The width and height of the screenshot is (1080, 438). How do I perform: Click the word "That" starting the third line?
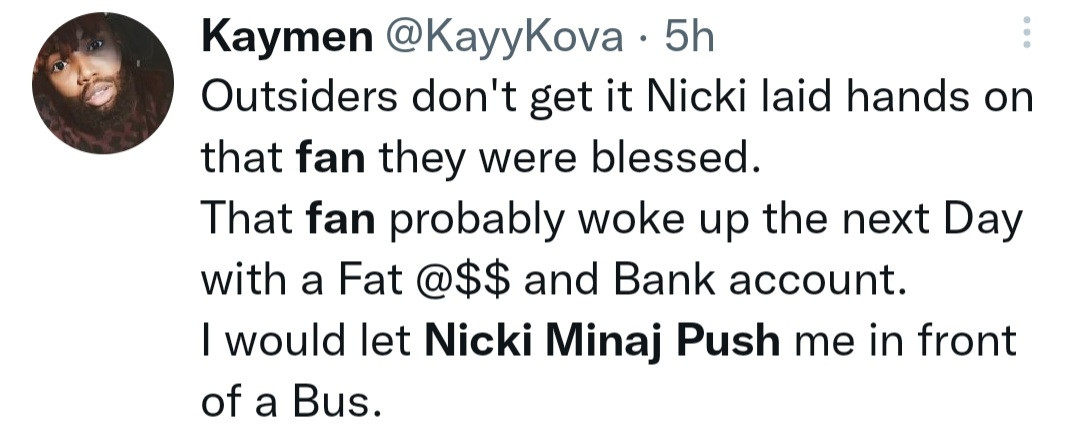pos(242,220)
